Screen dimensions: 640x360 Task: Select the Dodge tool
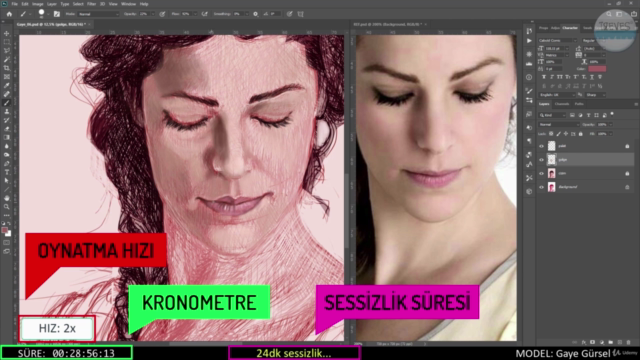coord(7,155)
